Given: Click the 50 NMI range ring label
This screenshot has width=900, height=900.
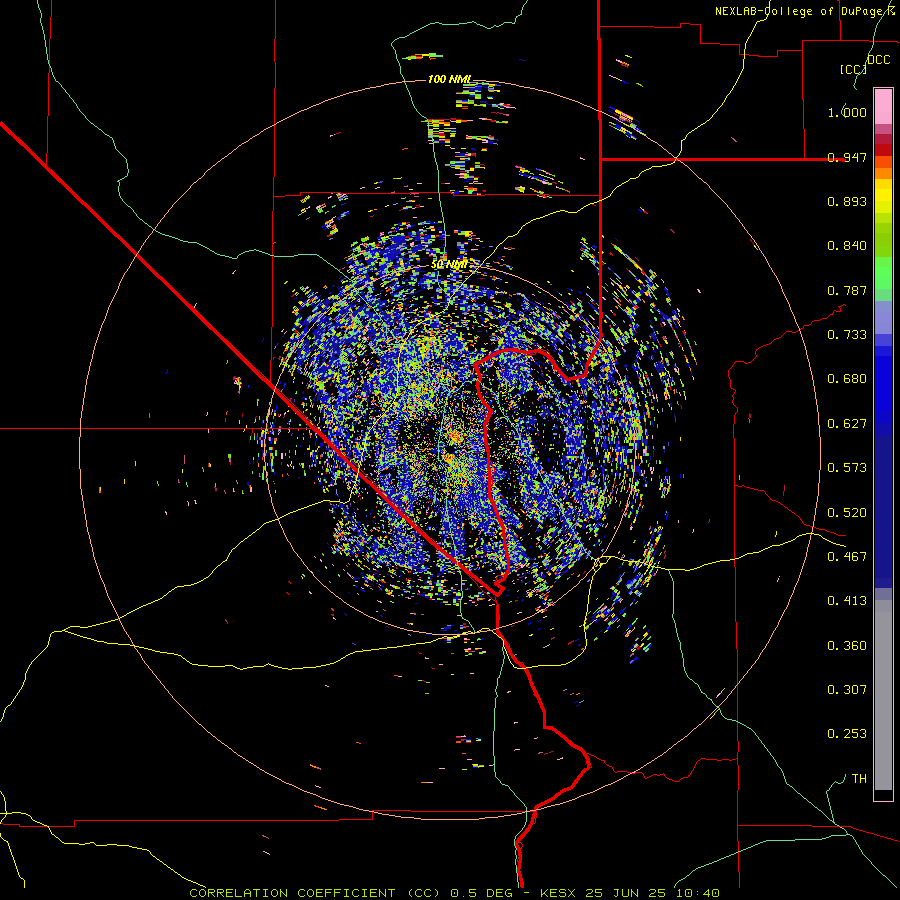Looking at the screenshot, I should tap(449, 265).
